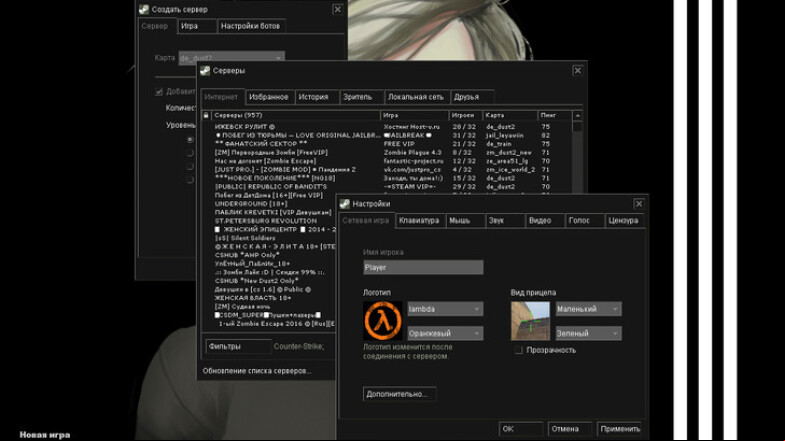Click the Применить button
The image size is (785, 441).
click(620, 429)
